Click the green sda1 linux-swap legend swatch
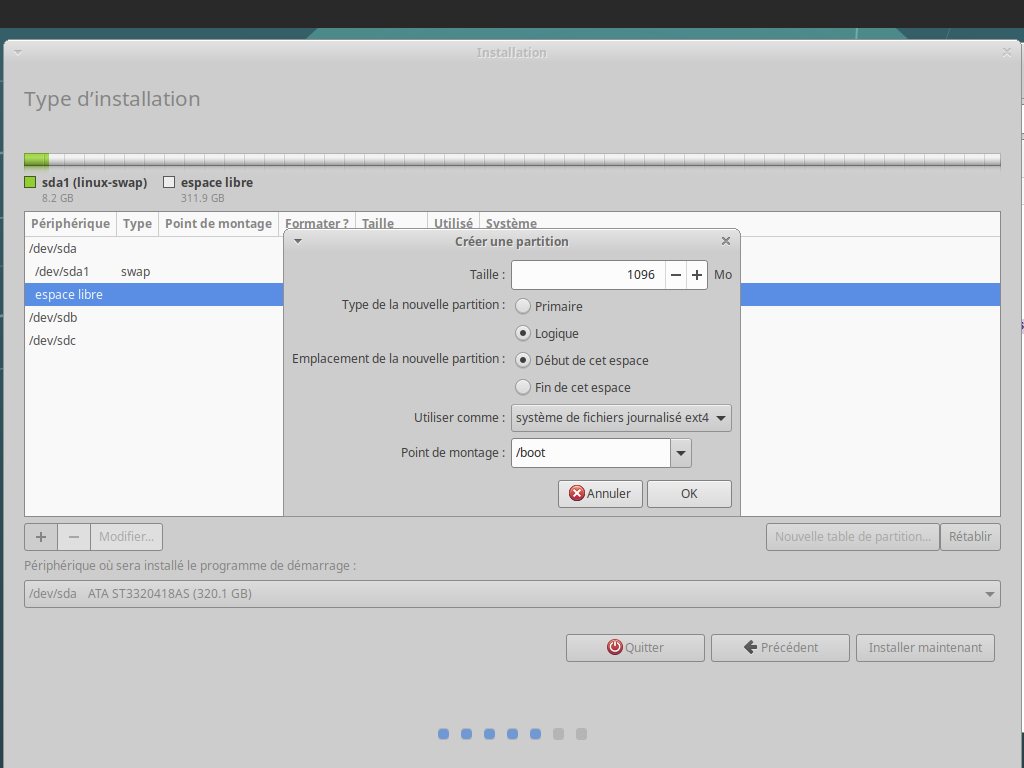 click(x=30, y=183)
